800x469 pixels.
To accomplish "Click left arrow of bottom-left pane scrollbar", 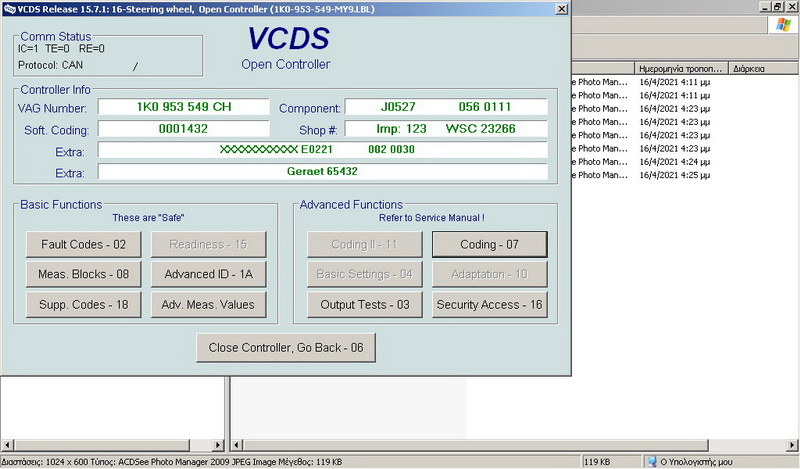I will point(7,445).
